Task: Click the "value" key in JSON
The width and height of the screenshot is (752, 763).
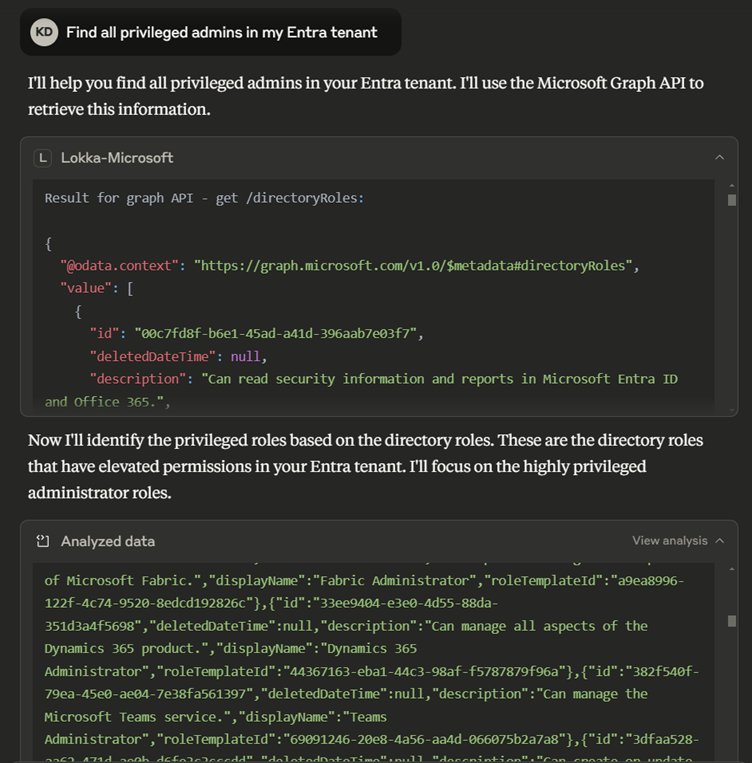Action: [x=86, y=288]
